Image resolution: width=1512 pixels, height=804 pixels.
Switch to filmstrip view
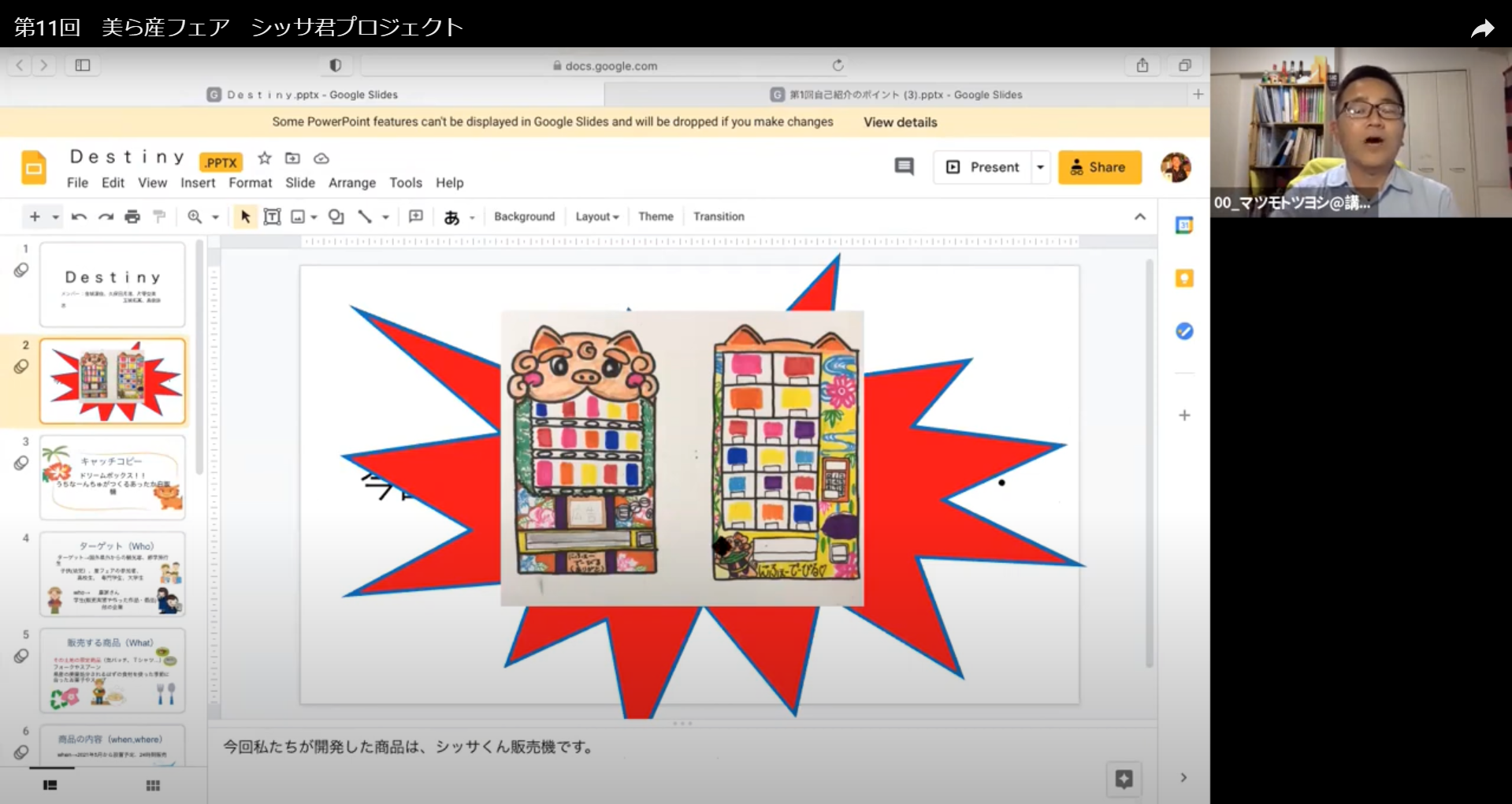point(50,785)
